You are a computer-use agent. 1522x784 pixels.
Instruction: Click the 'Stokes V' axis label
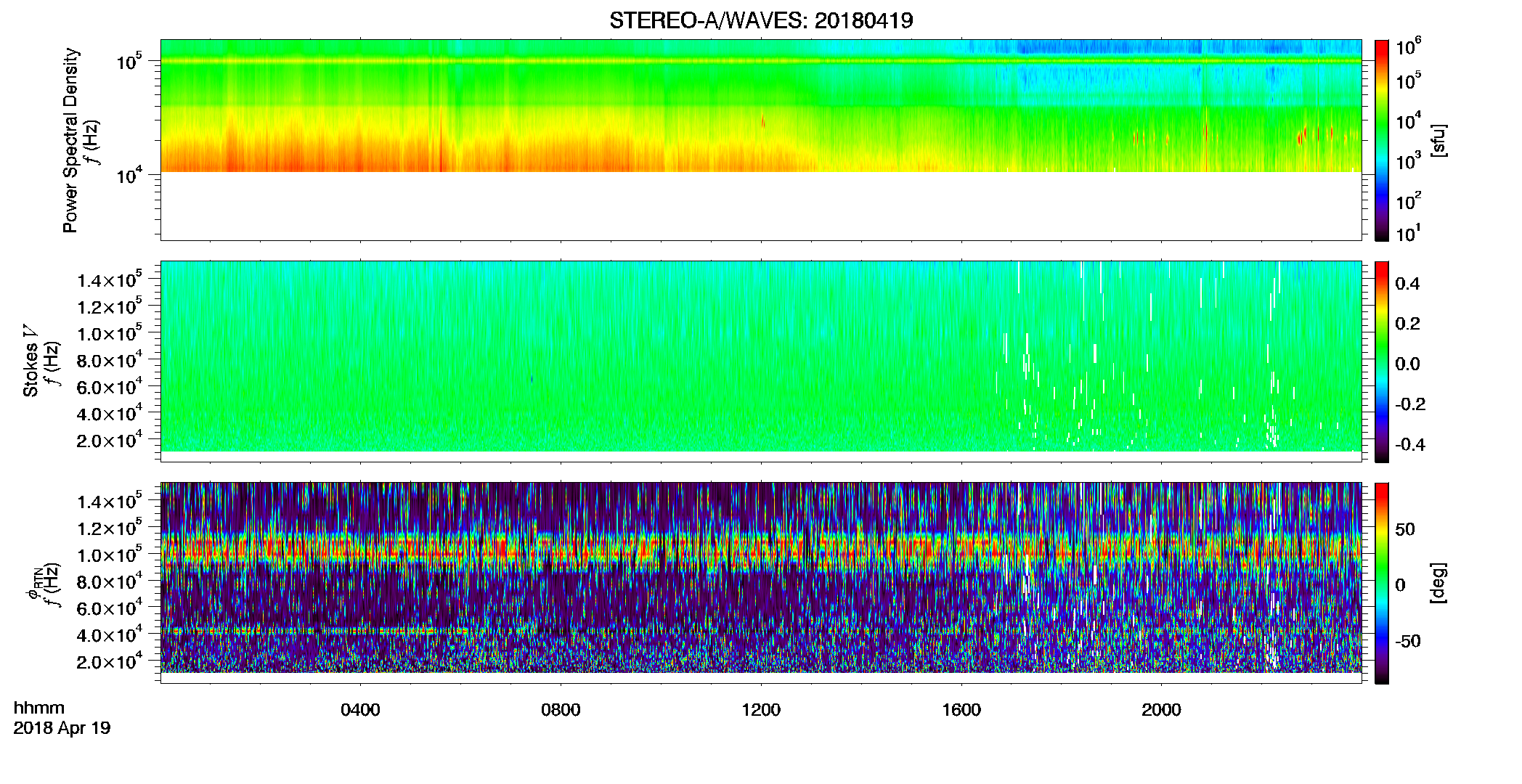click(30, 361)
